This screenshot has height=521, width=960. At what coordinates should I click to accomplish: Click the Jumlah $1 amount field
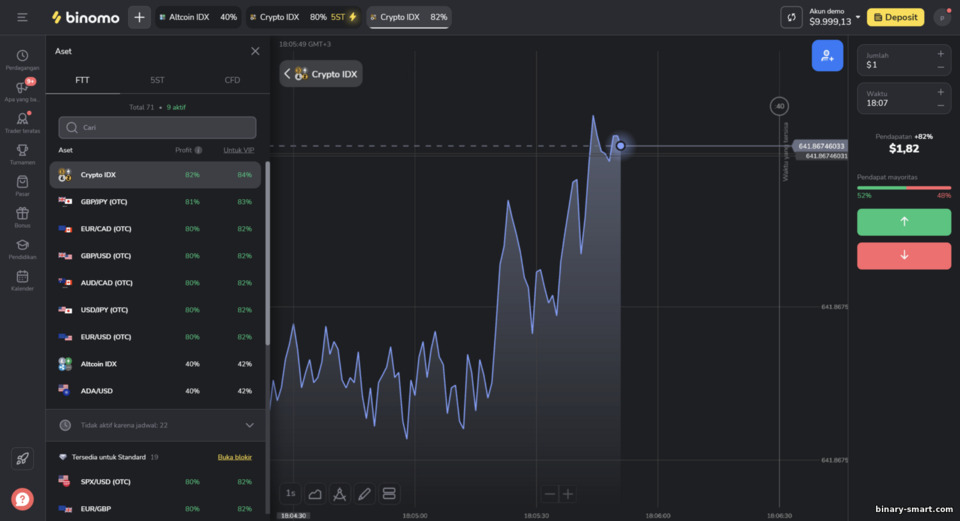(x=904, y=60)
